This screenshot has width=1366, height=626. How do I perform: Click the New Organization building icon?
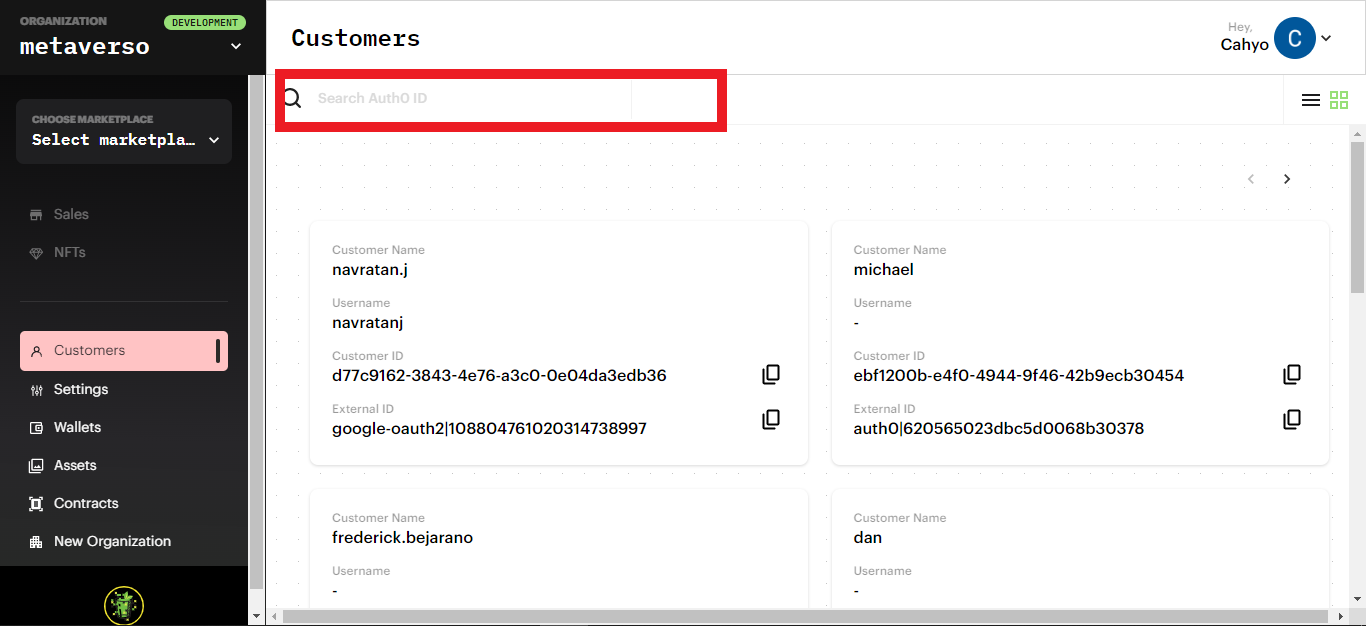36,542
